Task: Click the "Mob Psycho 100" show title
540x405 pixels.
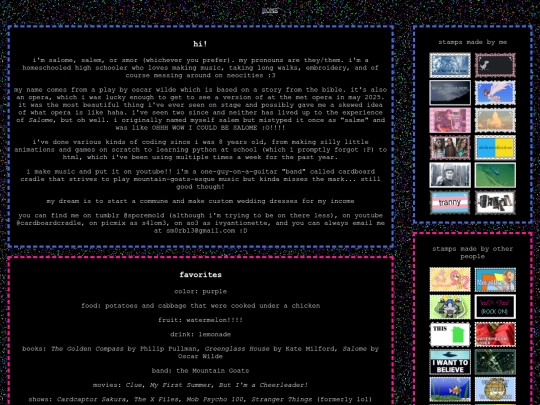Action: point(215,399)
